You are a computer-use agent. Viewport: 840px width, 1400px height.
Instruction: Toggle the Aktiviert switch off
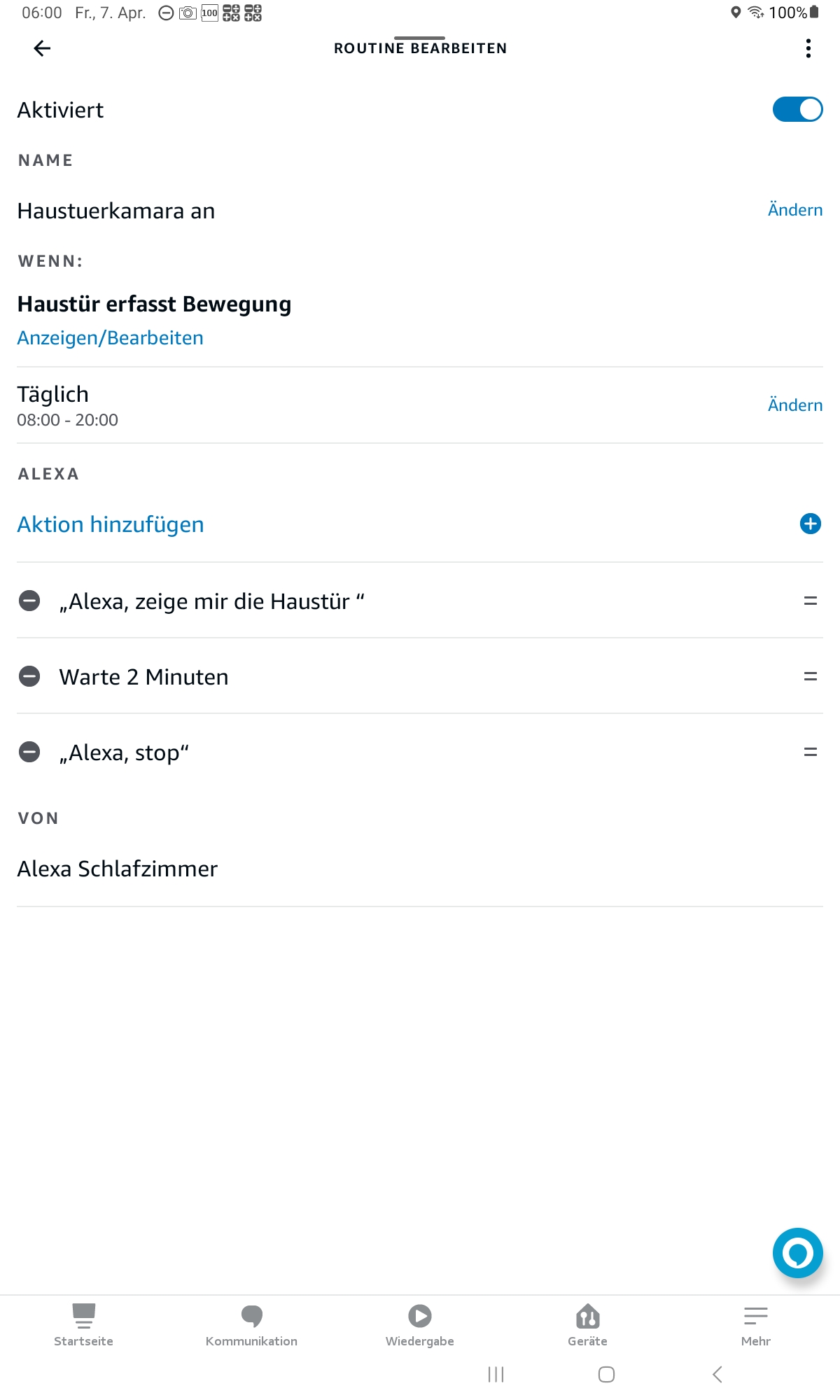[797, 109]
